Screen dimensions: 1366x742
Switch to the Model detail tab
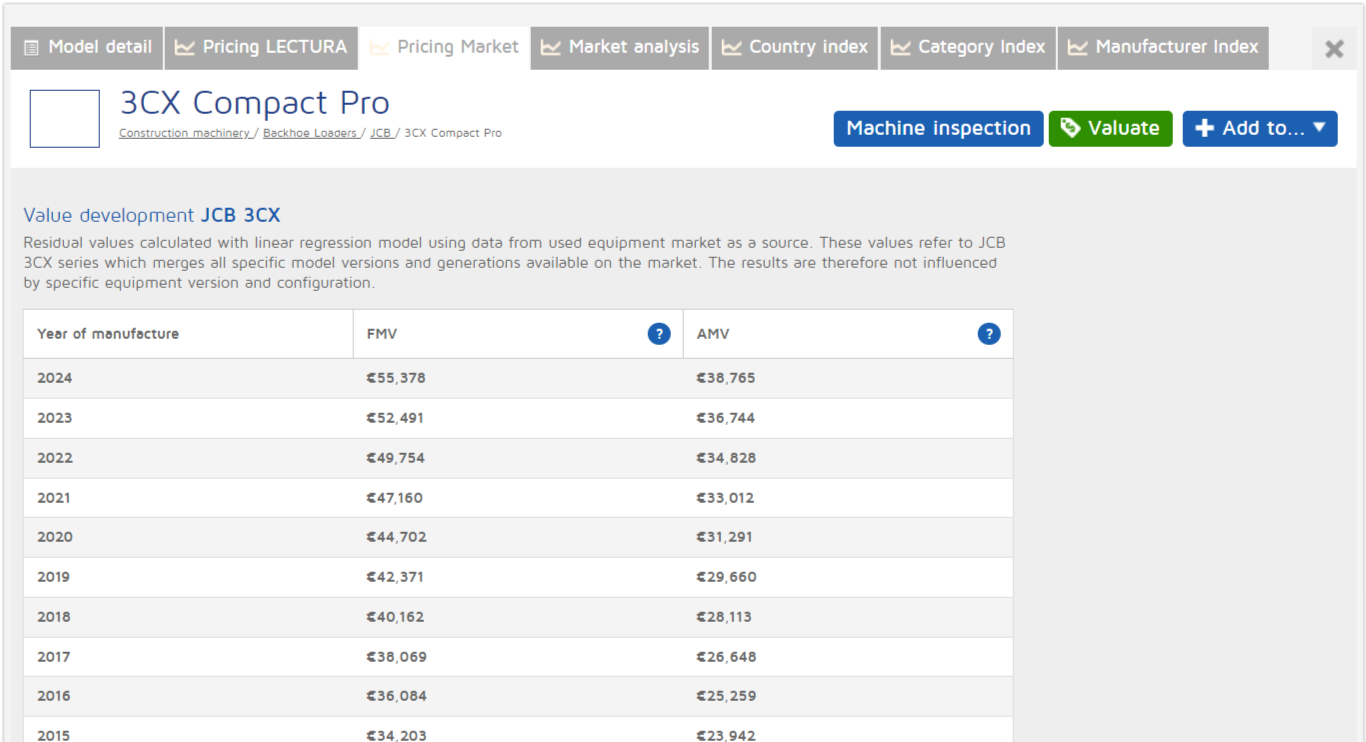tap(87, 48)
